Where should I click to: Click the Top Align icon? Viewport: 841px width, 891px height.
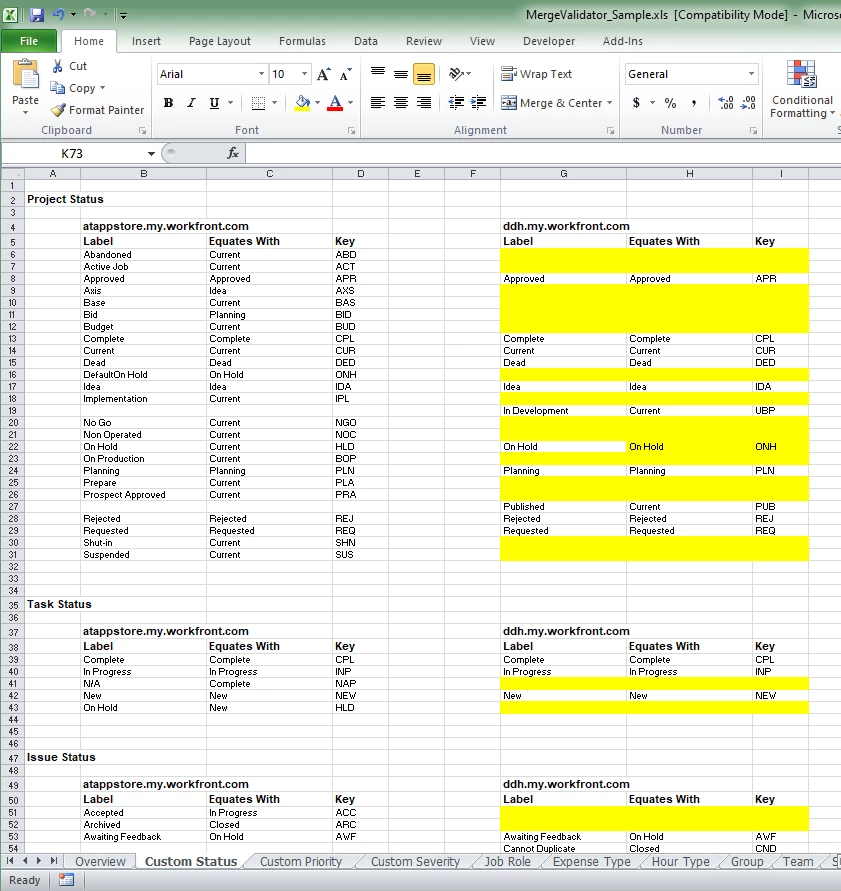pyautogui.click(x=378, y=74)
